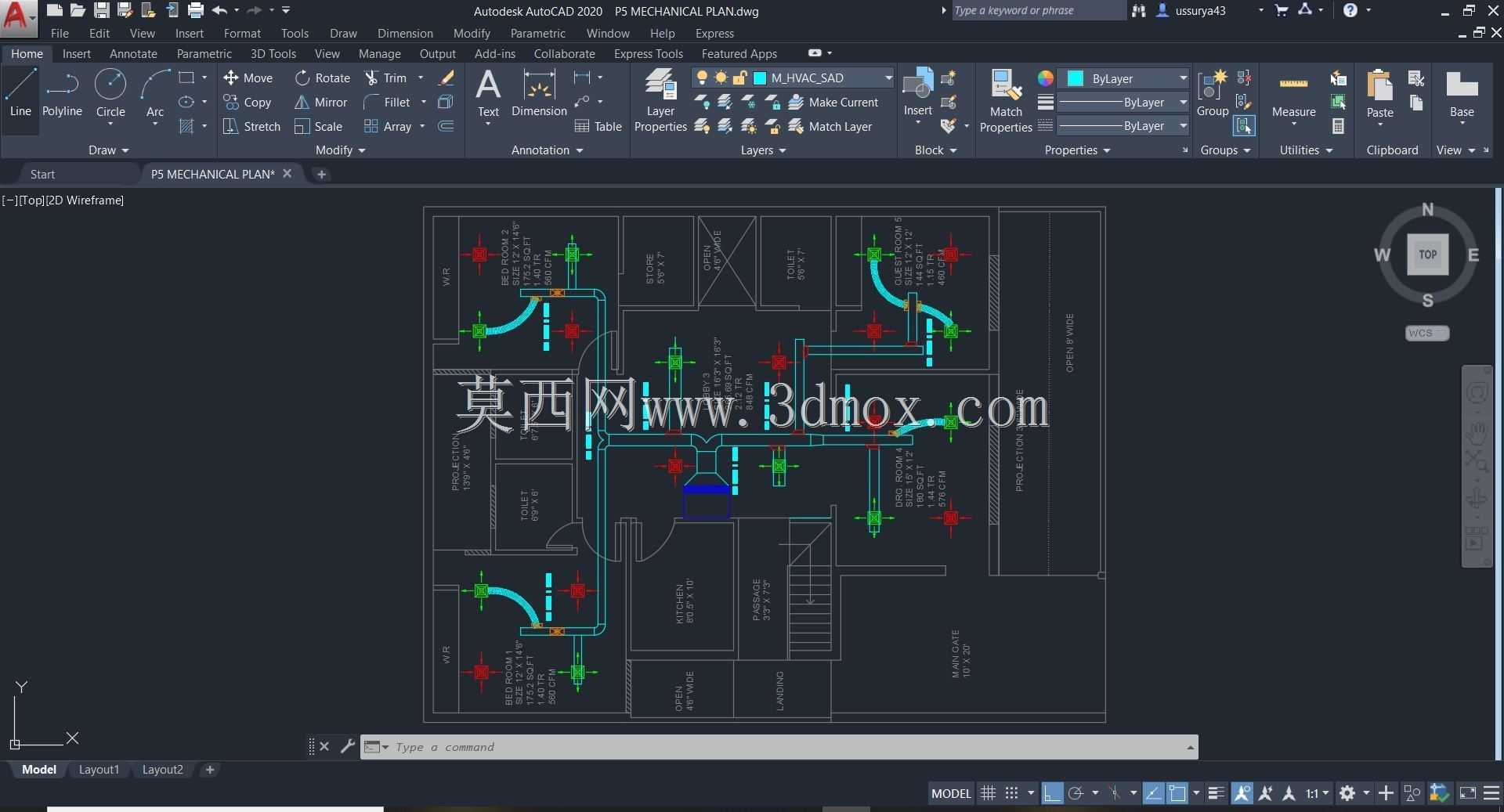Toggle object snap tracking in status bar
Viewport: 1504px width, 812px height.
tap(1153, 793)
